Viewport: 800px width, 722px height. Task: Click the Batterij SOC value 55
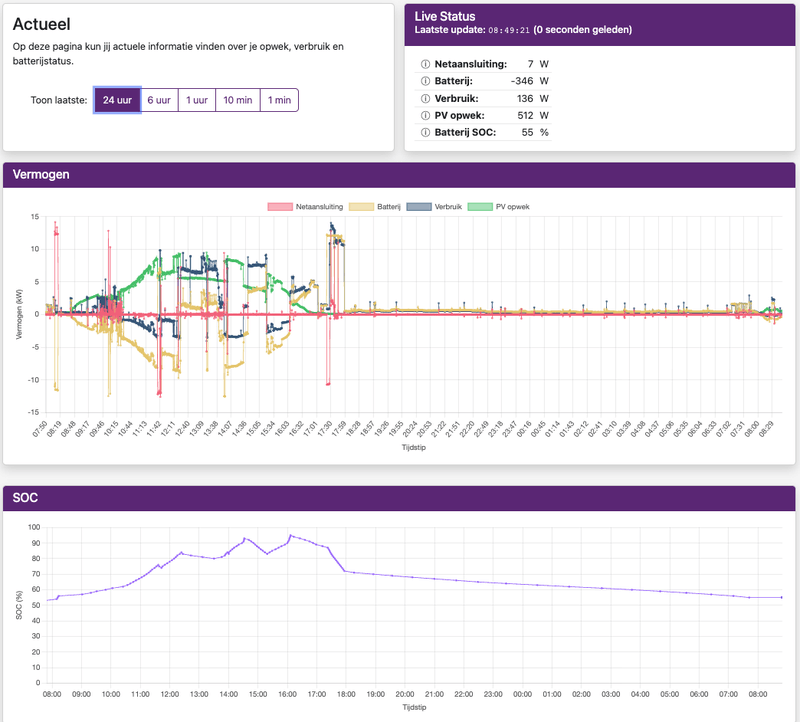(528, 133)
